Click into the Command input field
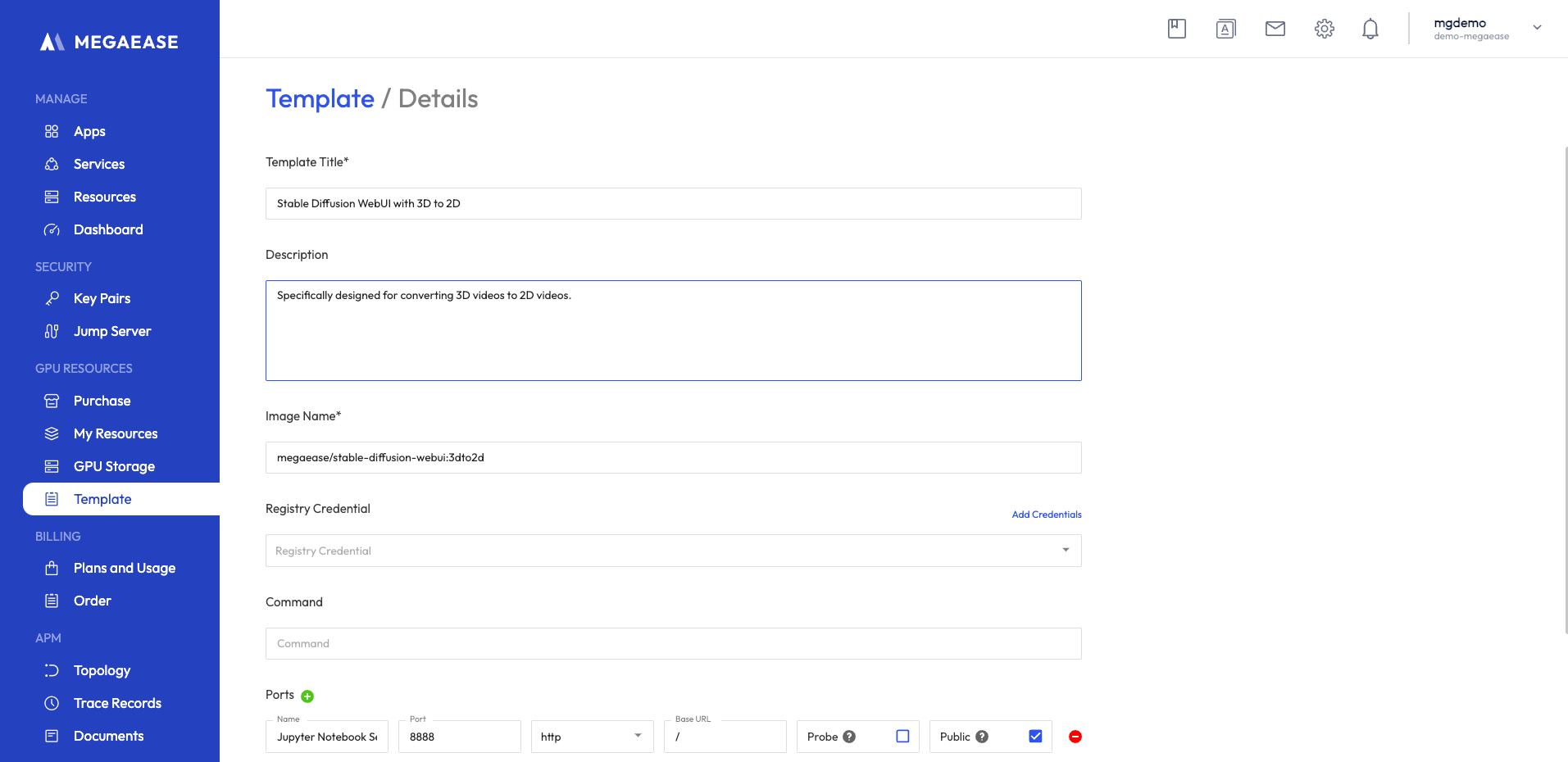 coord(673,644)
